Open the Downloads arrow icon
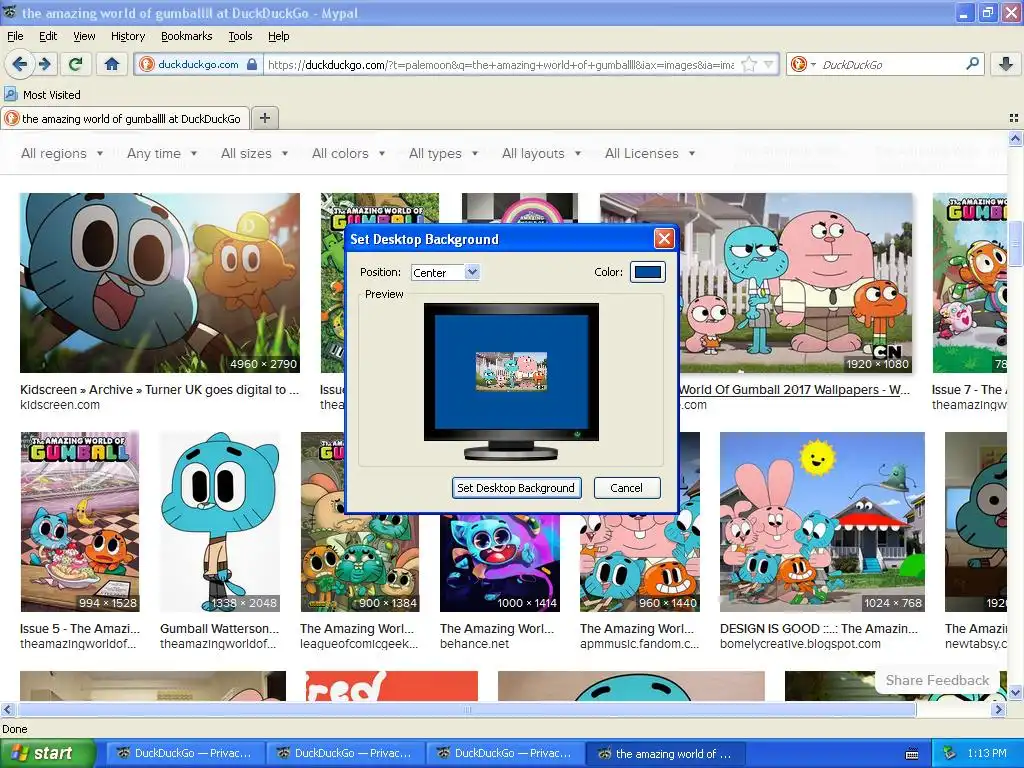1024x768 pixels. (x=1006, y=64)
